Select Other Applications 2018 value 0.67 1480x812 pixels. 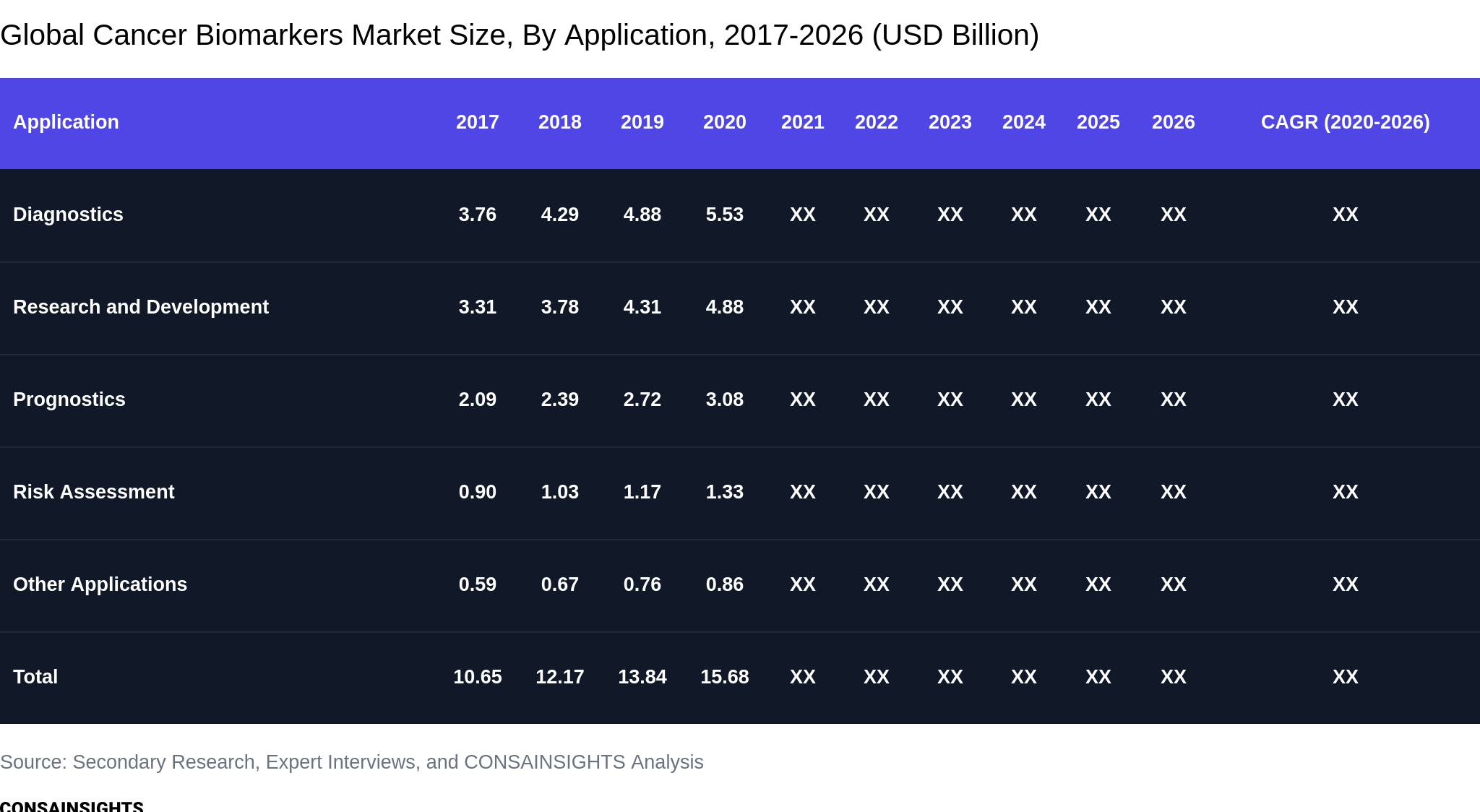click(560, 584)
